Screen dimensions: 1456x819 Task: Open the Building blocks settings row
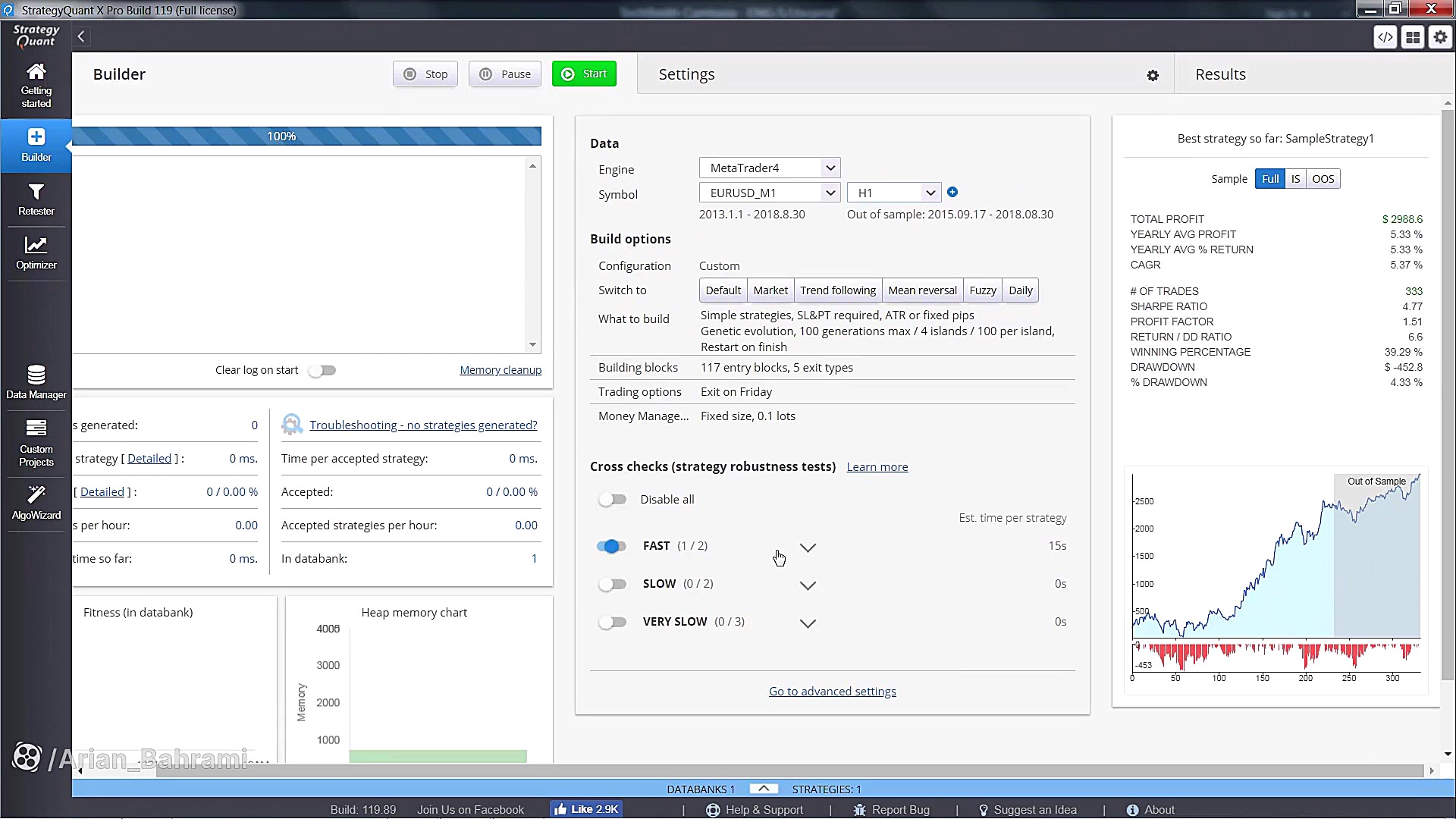pos(832,367)
